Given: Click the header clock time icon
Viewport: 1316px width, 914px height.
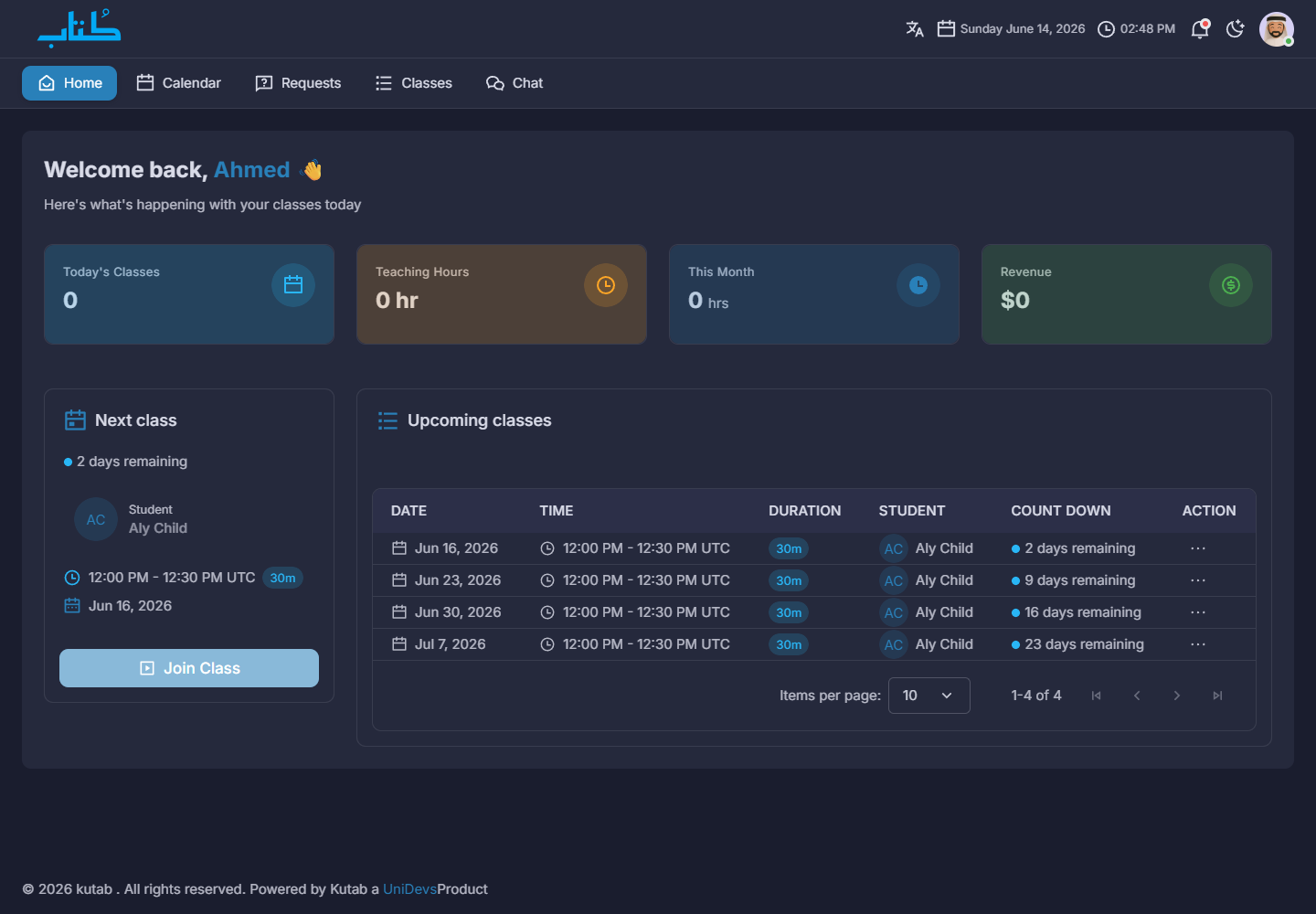Looking at the screenshot, I should pos(1106,29).
